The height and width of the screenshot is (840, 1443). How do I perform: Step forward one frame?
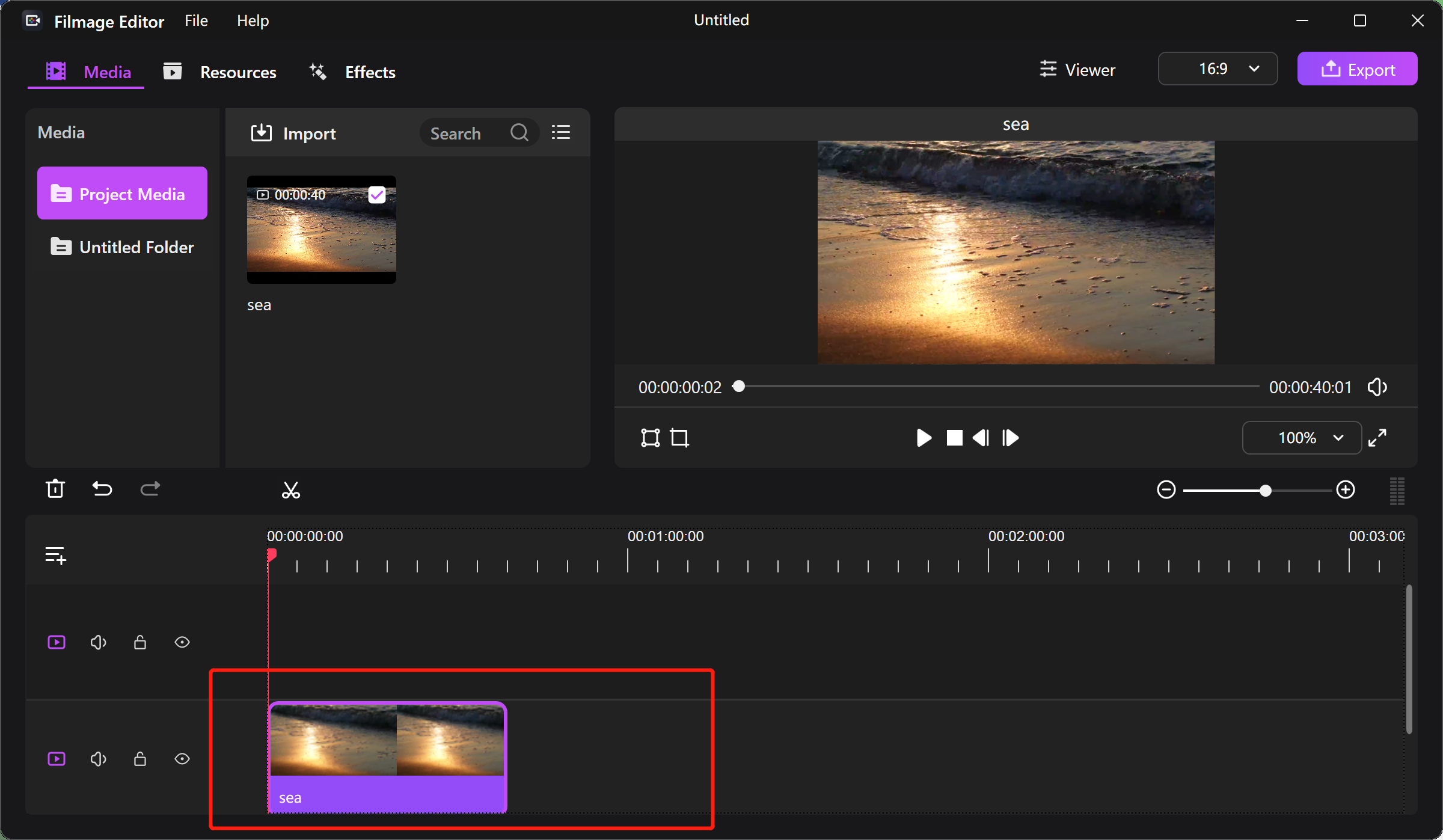click(x=1011, y=438)
